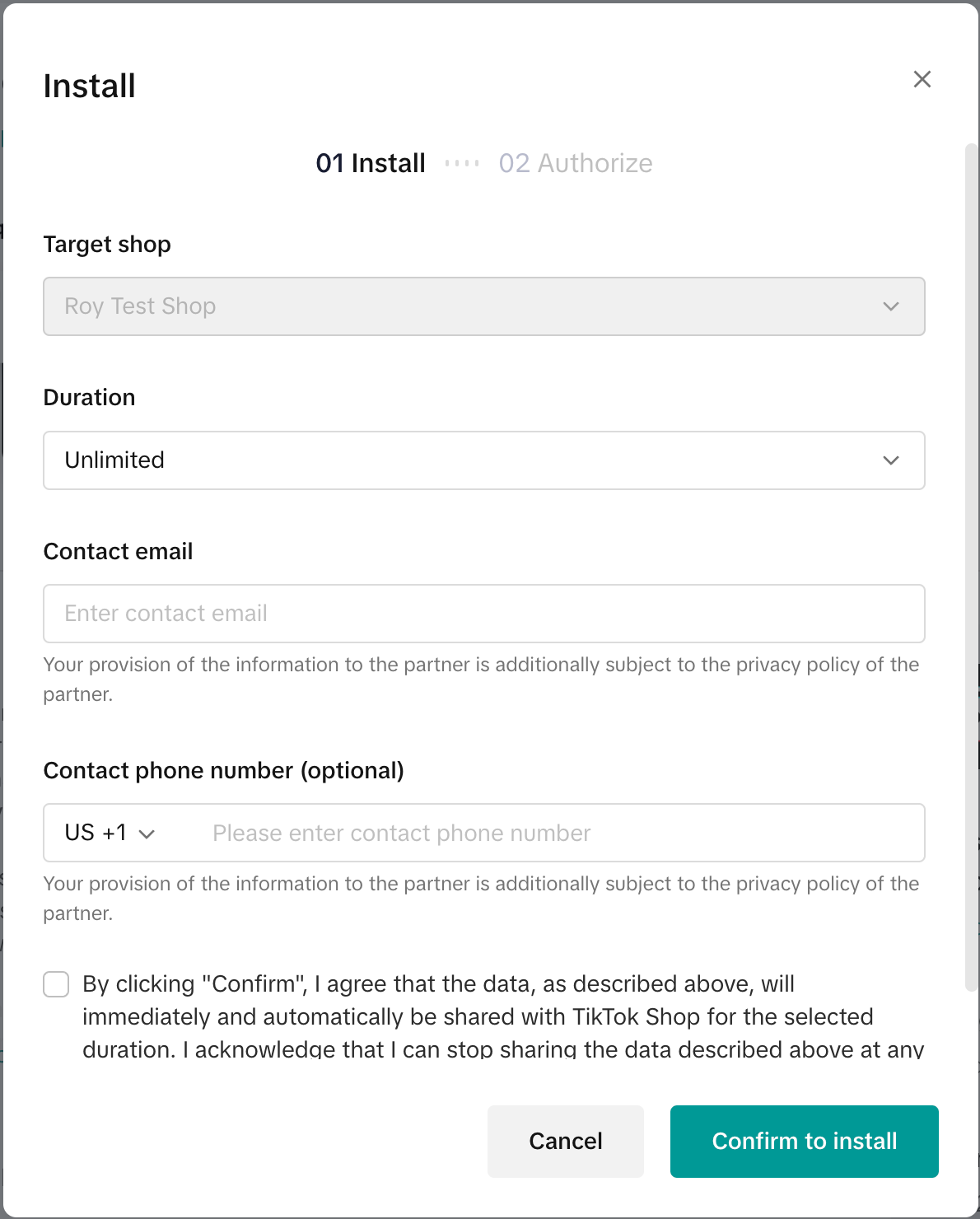Click the small chevron beside US +1
This screenshot has height=1219, width=980.
click(x=147, y=834)
